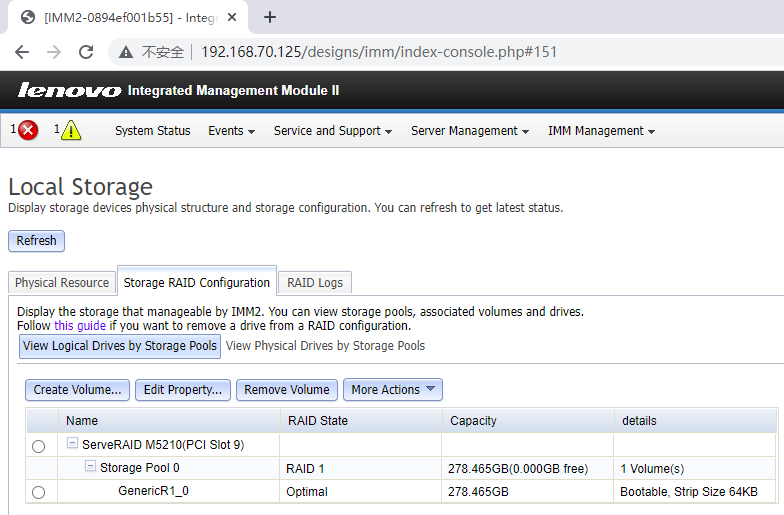This screenshot has width=784, height=515.
Task: Click the not-secure warning icon in address bar
Action: pyautogui.click(x=126, y=52)
